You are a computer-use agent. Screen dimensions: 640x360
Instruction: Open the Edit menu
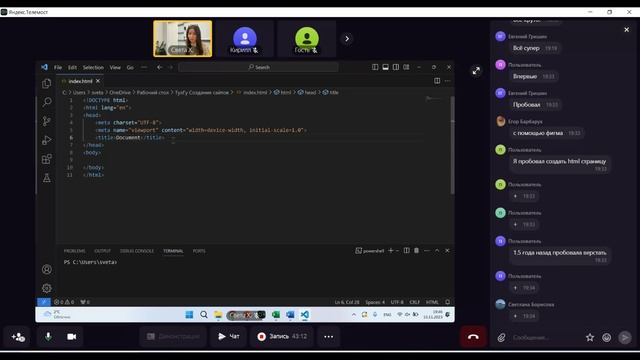pos(72,67)
